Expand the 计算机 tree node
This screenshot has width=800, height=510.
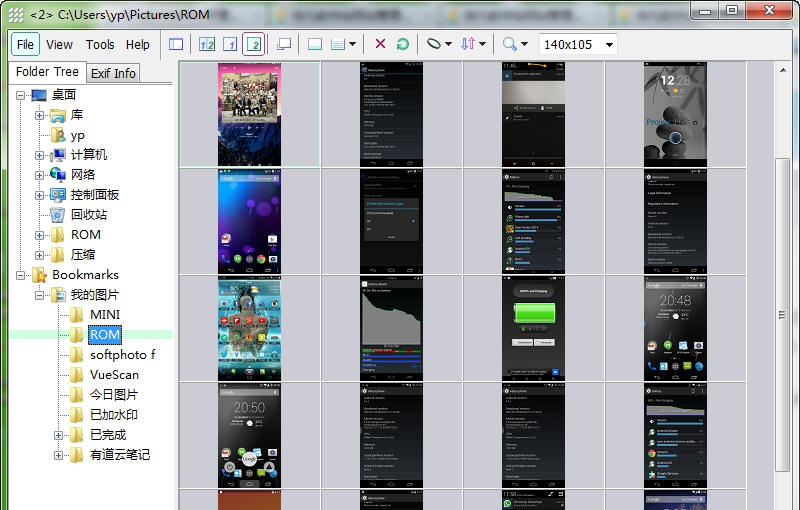point(40,155)
